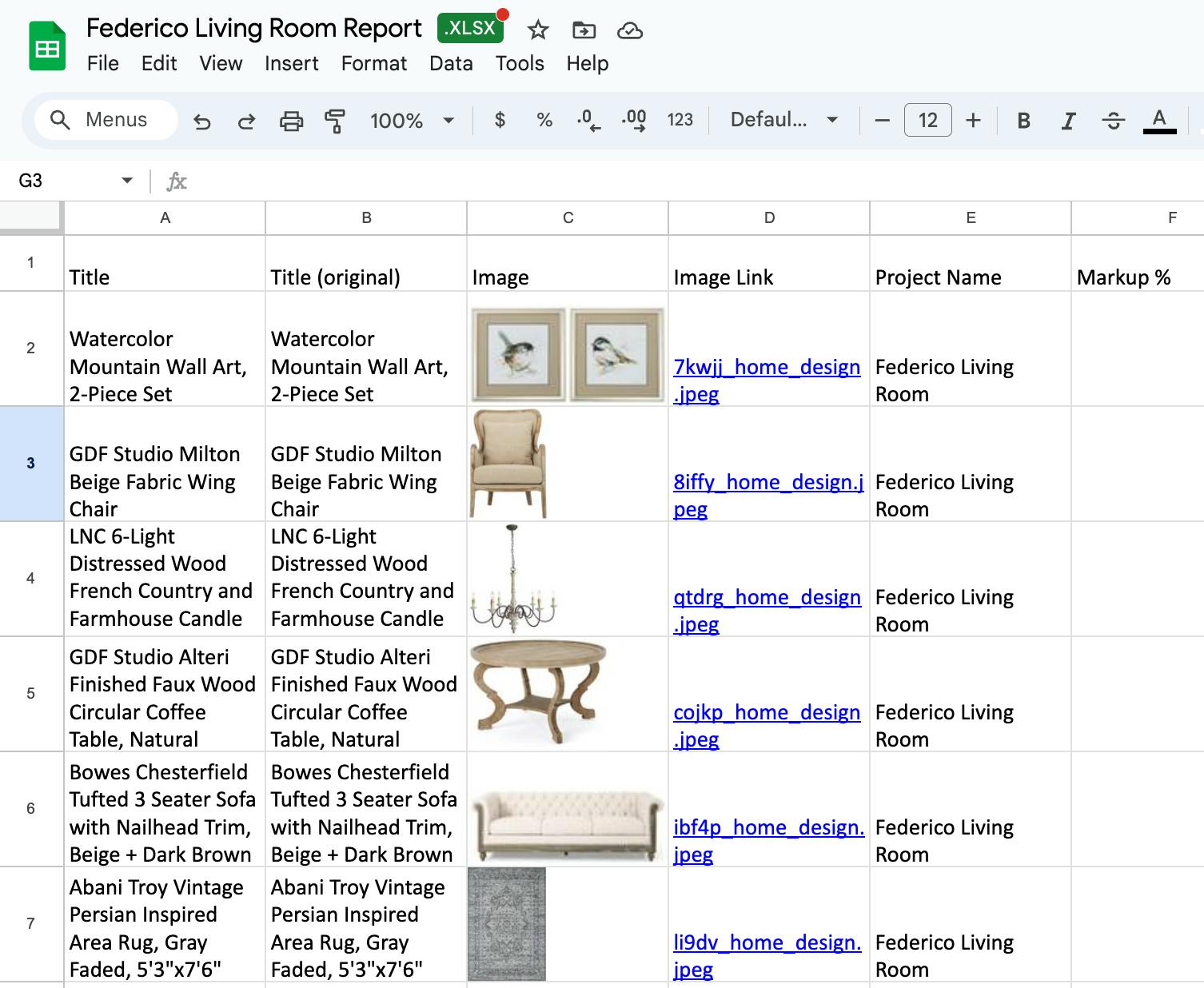Check the cloud document status icon
Image resolution: width=1204 pixels, height=988 pixels.
(630, 30)
